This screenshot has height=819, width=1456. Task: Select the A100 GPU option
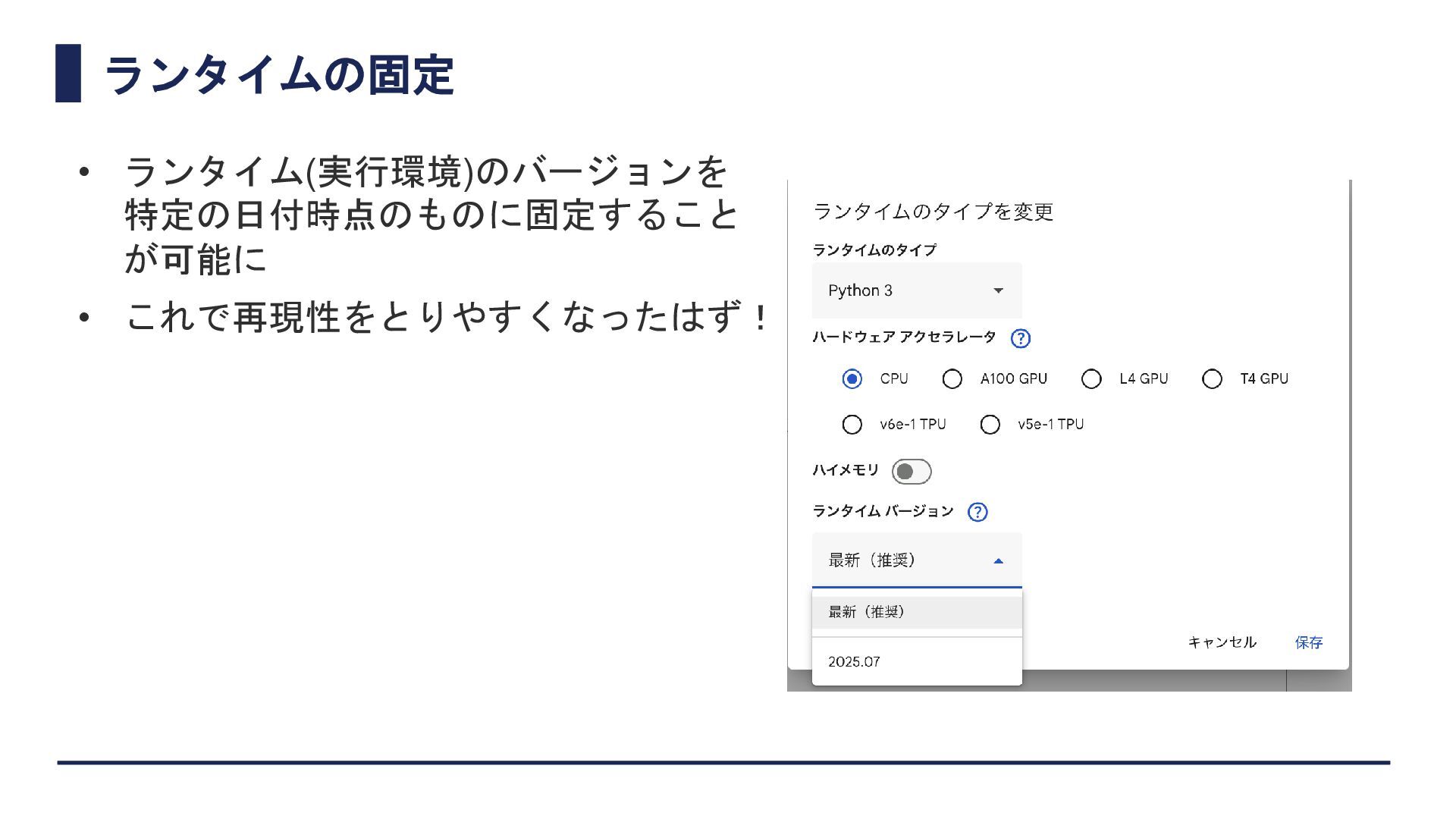pyautogui.click(x=952, y=378)
